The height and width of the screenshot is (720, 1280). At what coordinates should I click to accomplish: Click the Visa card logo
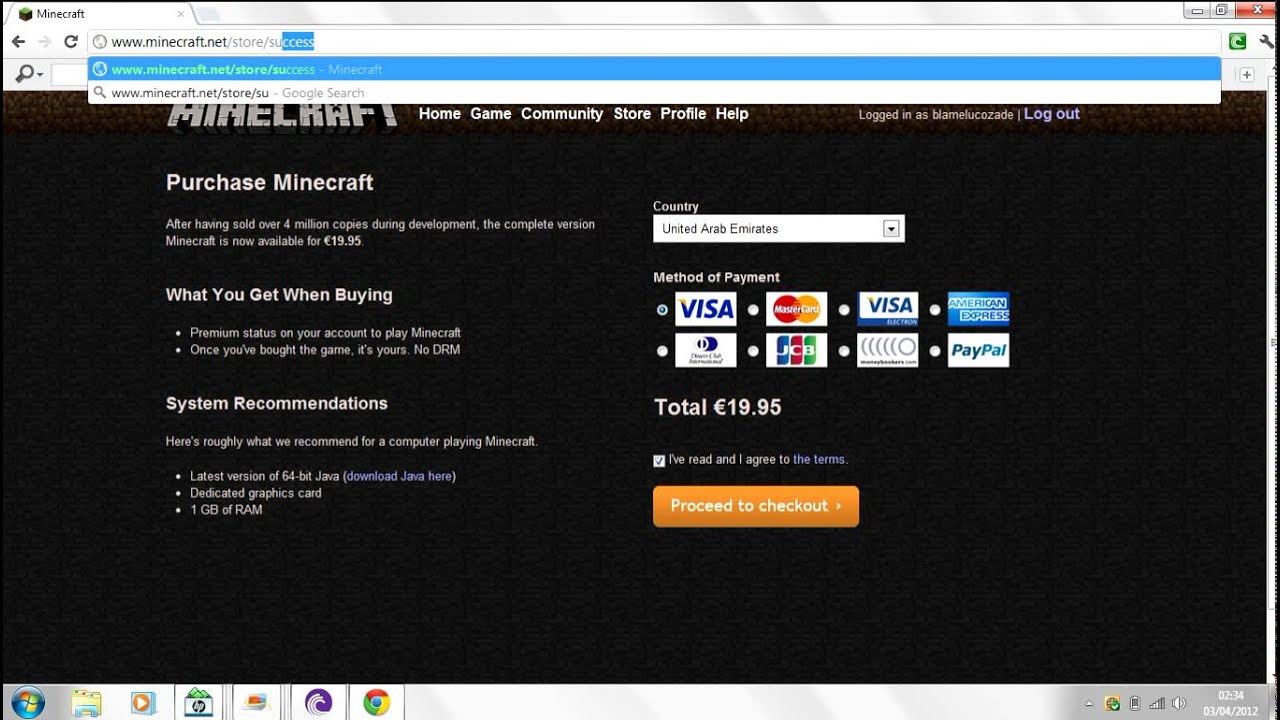(706, 309)
